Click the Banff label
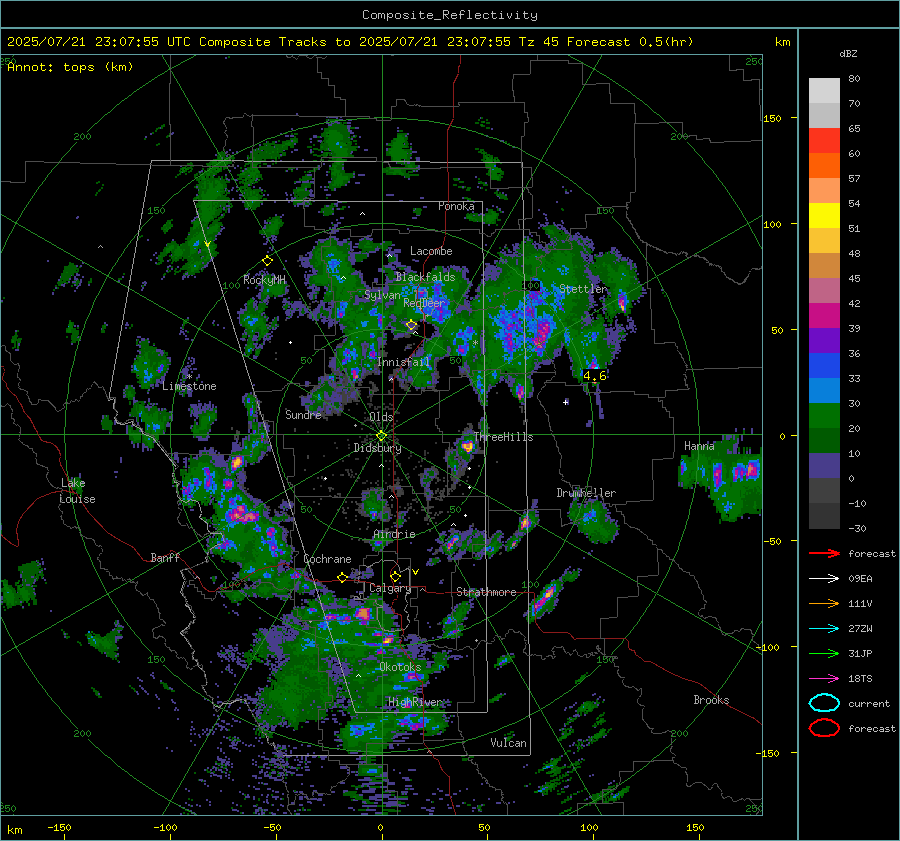Screen dimensions: 900x841 pos(165,557)
